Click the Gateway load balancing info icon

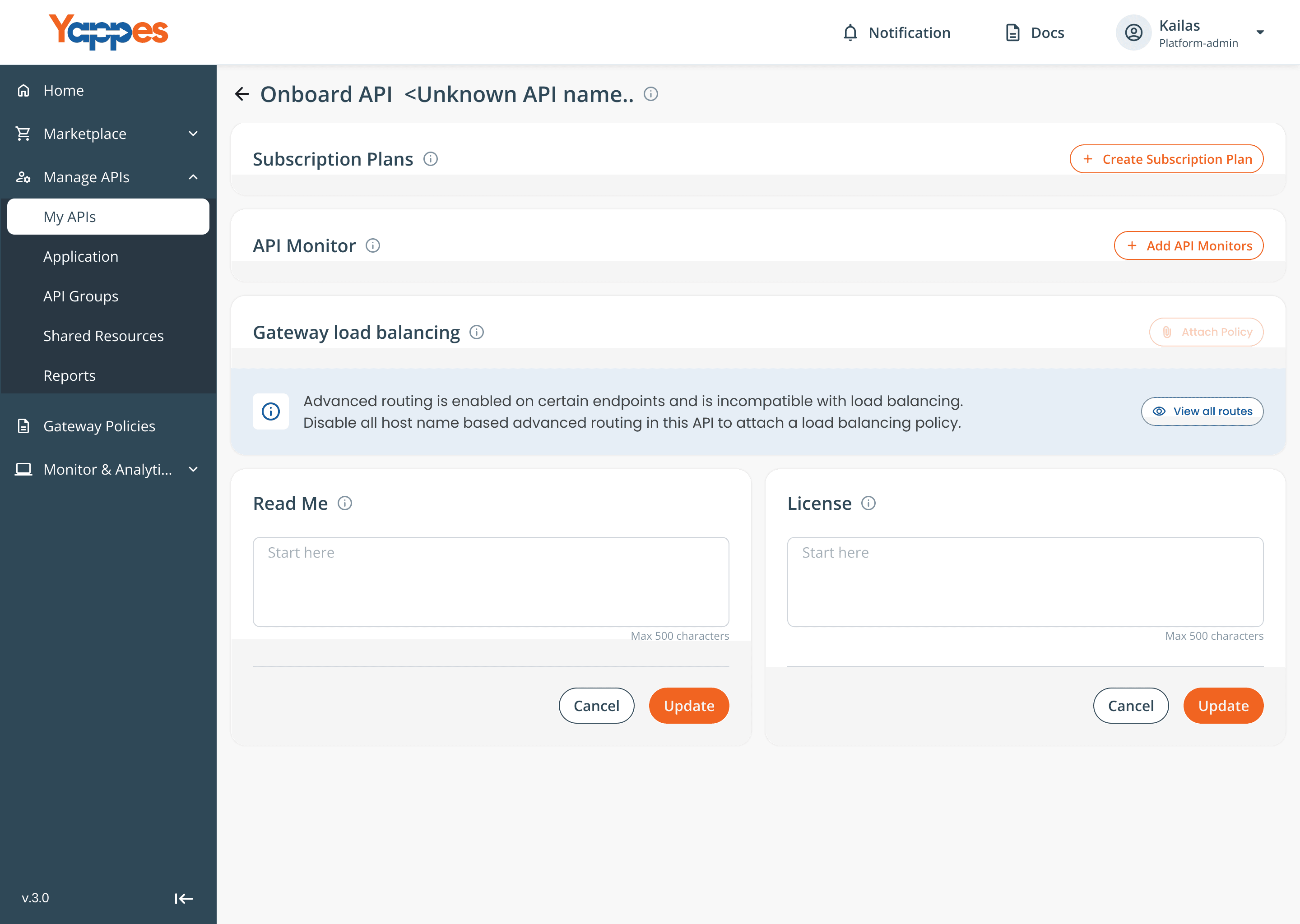click(x=477, y=332)
